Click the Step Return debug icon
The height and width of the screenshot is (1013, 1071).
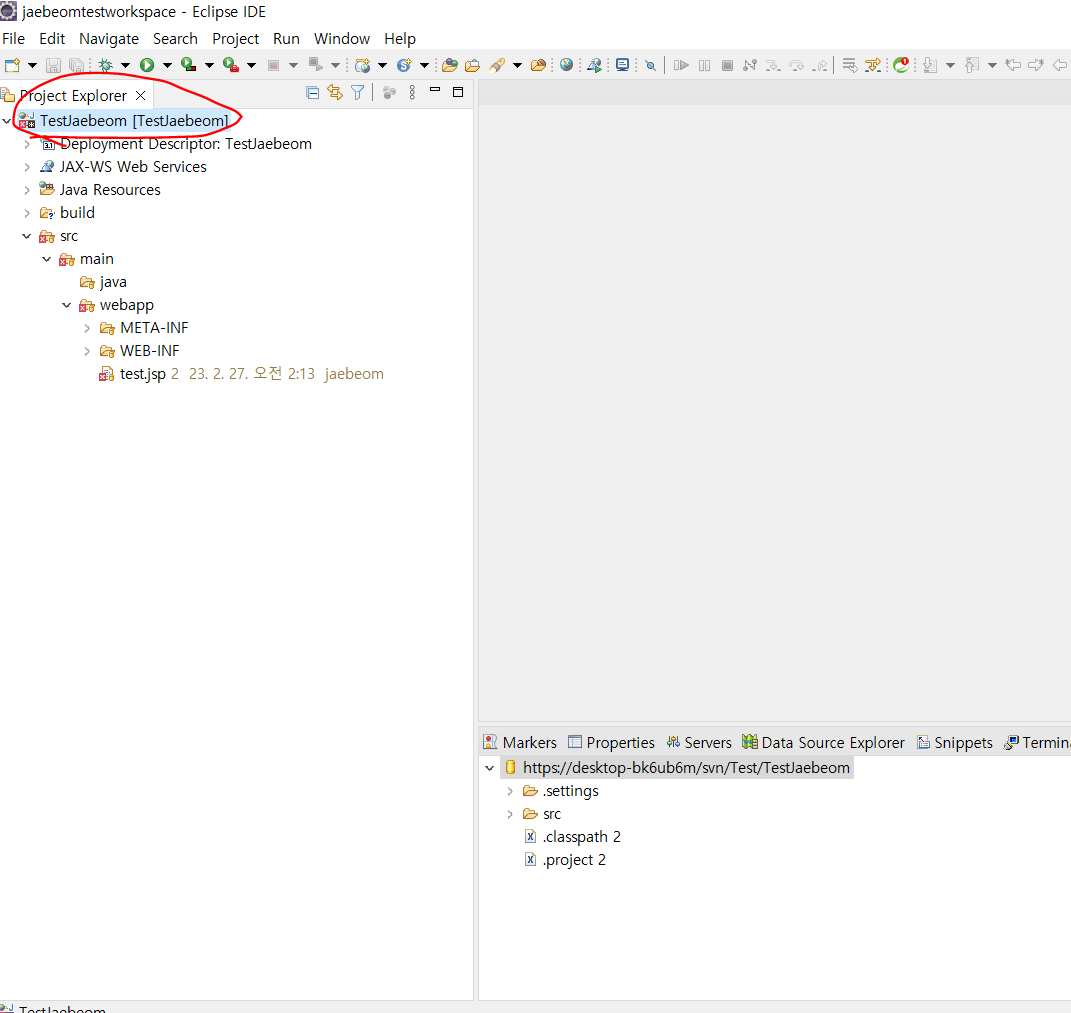pos(820,66)
